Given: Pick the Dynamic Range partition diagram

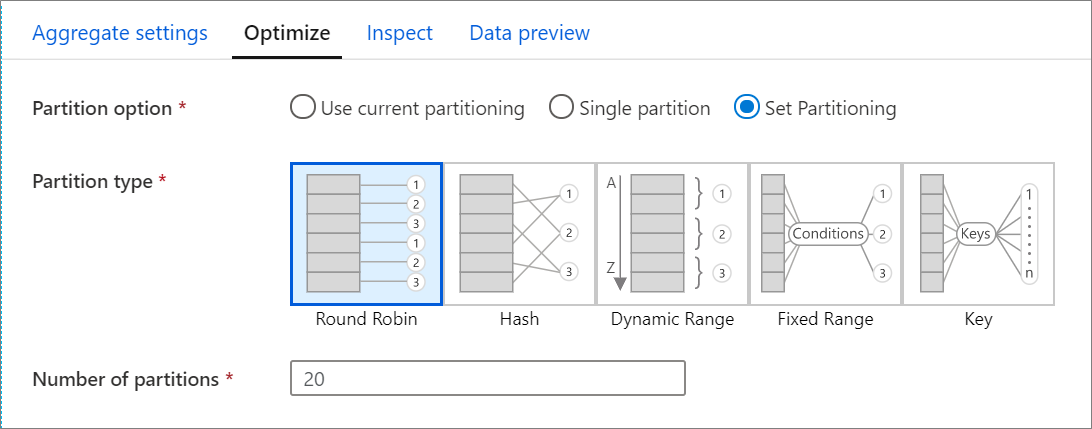Looking at the screenshot, I should [672, 233].
